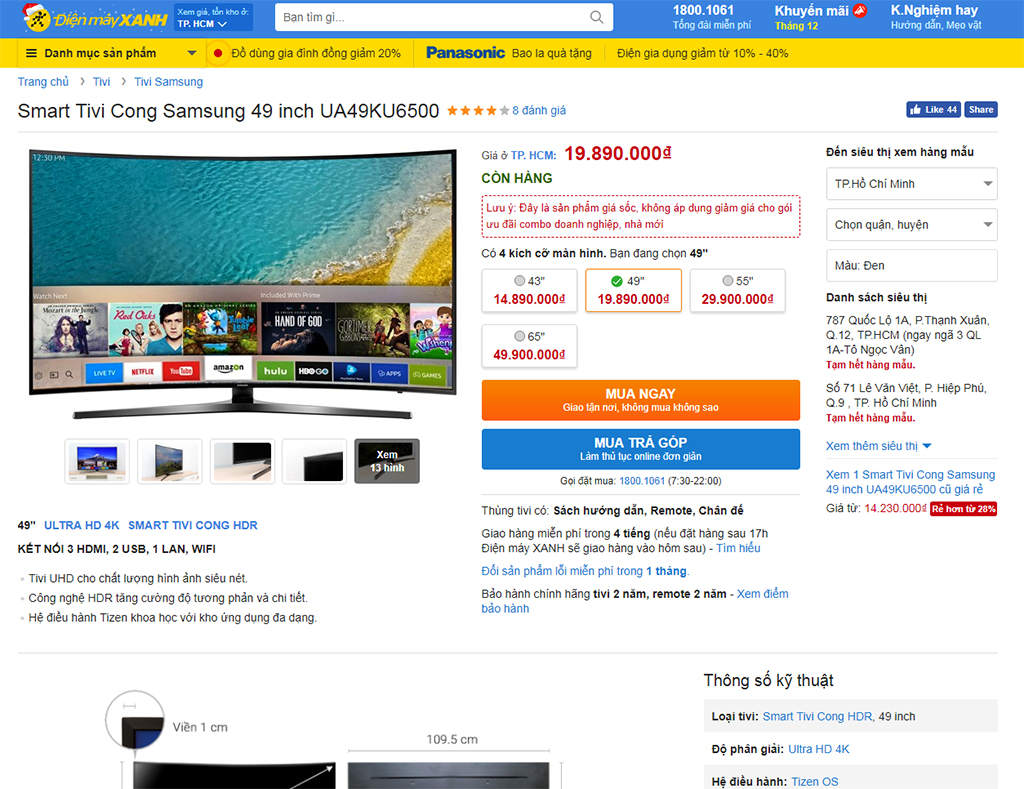Viewport: 1024px width, 789px height.
Task: Go to Tivi breadcrumb
Action: [x=101, y=82]
